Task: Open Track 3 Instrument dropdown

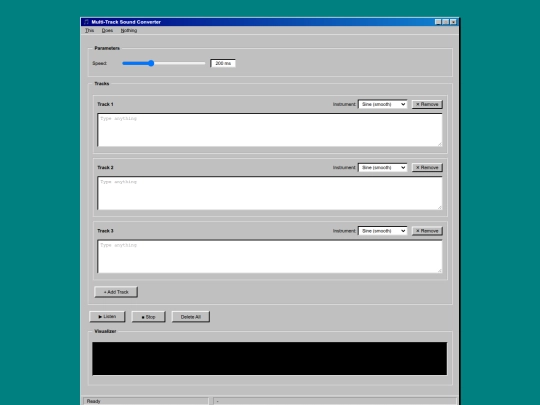Action: coord(383,231)
